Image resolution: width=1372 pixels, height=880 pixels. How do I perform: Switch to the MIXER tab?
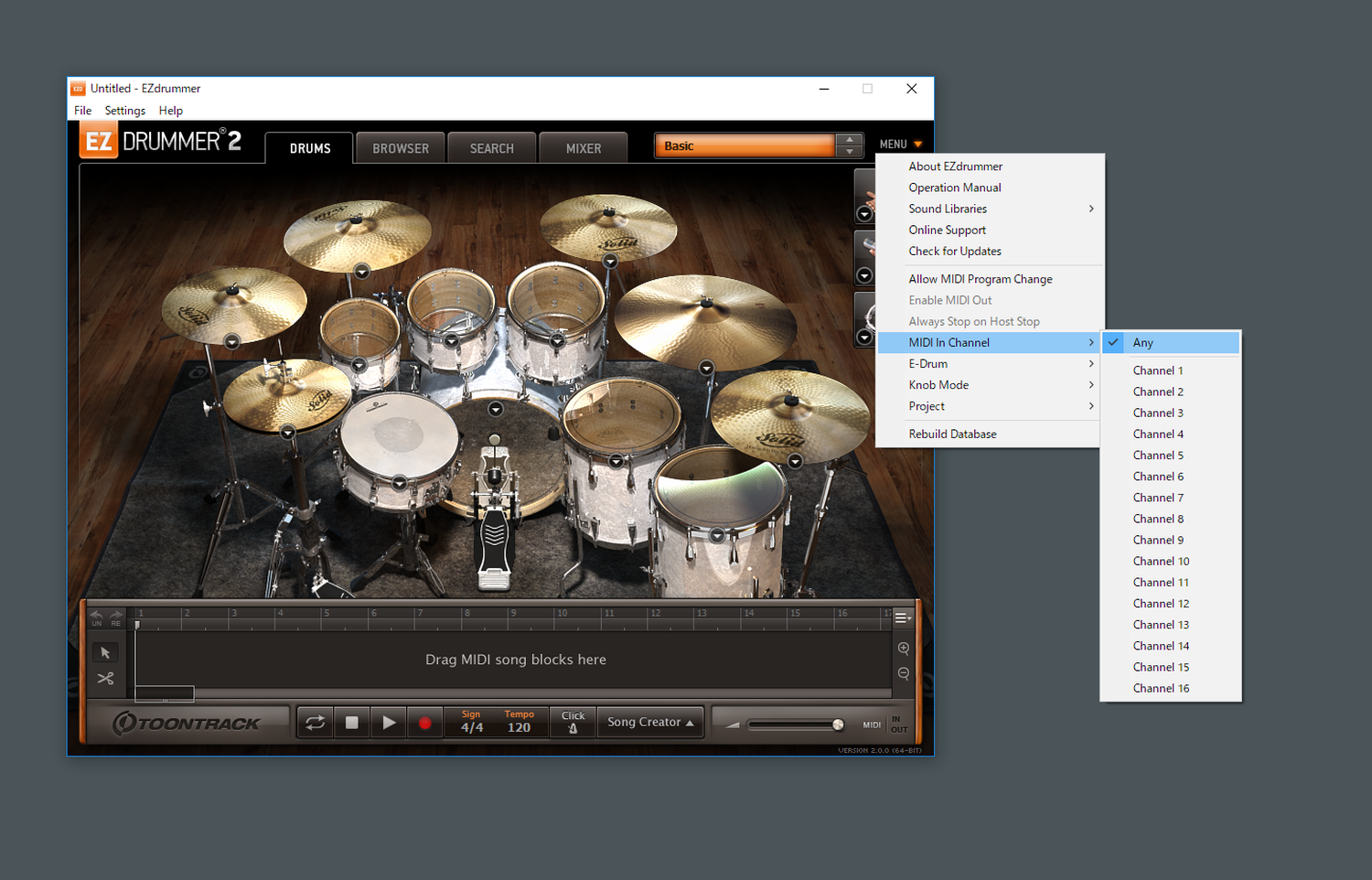pyautogui.click(x=584, y=148)
